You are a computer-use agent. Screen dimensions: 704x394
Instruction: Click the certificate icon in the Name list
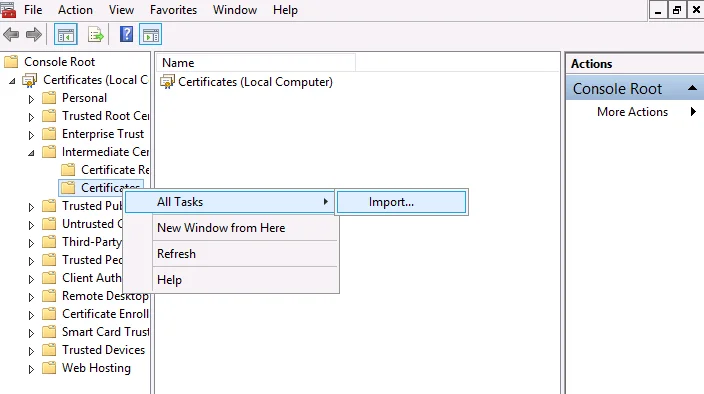(167, 82)
